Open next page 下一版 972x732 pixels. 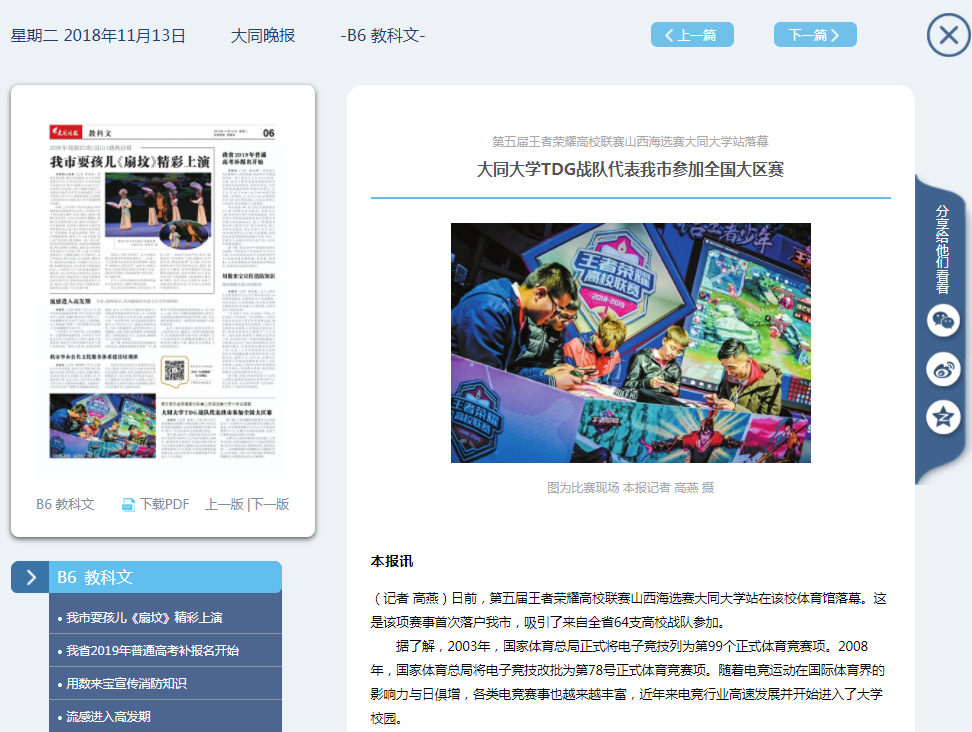coord(270,505)
